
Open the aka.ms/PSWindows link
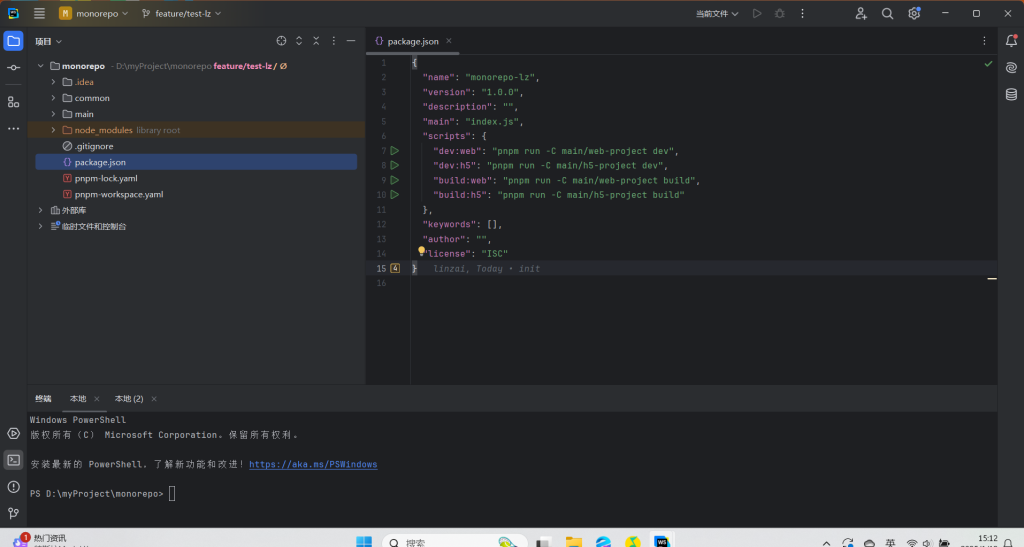tap(313, 464)
